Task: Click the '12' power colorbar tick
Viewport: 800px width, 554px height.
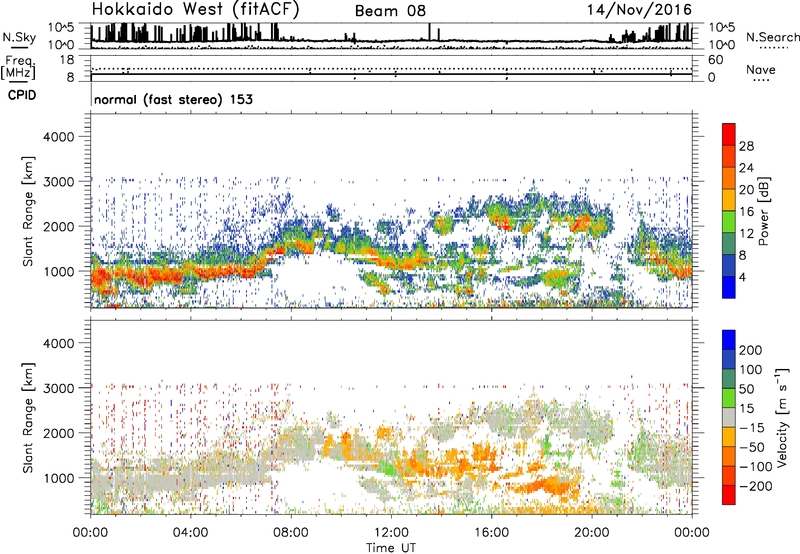Action: [x=746, y=234]
